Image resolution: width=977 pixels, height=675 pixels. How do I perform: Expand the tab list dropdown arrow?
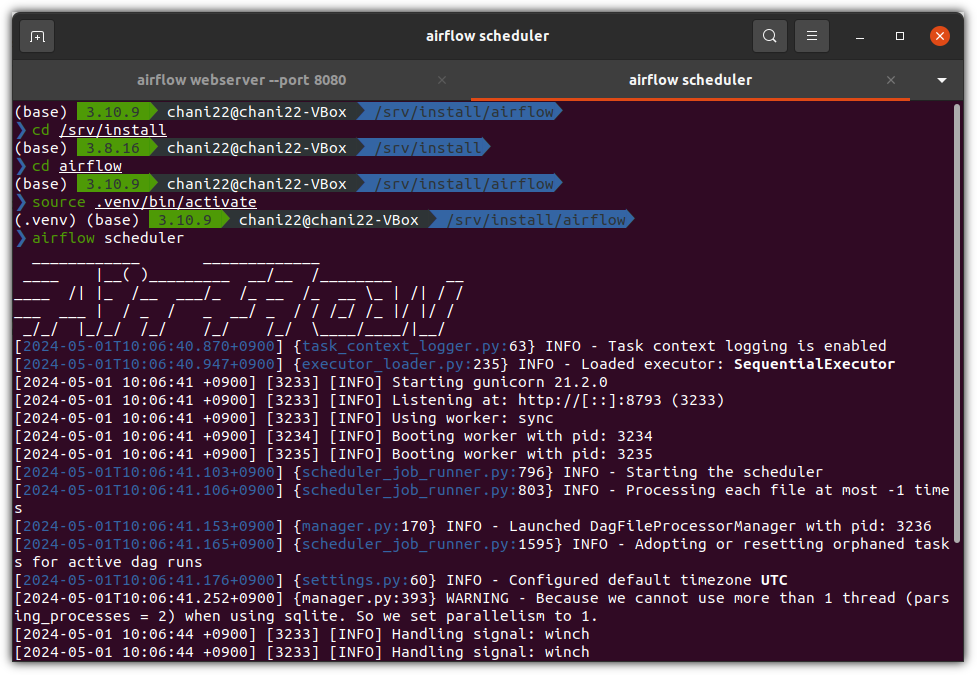(942, 80)
